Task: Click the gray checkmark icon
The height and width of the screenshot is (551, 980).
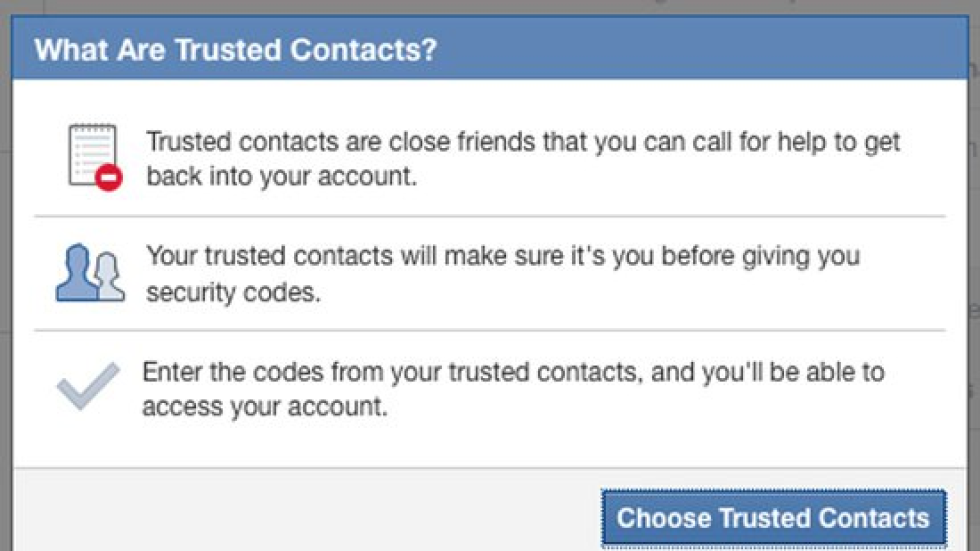Action: coord(88,386)
